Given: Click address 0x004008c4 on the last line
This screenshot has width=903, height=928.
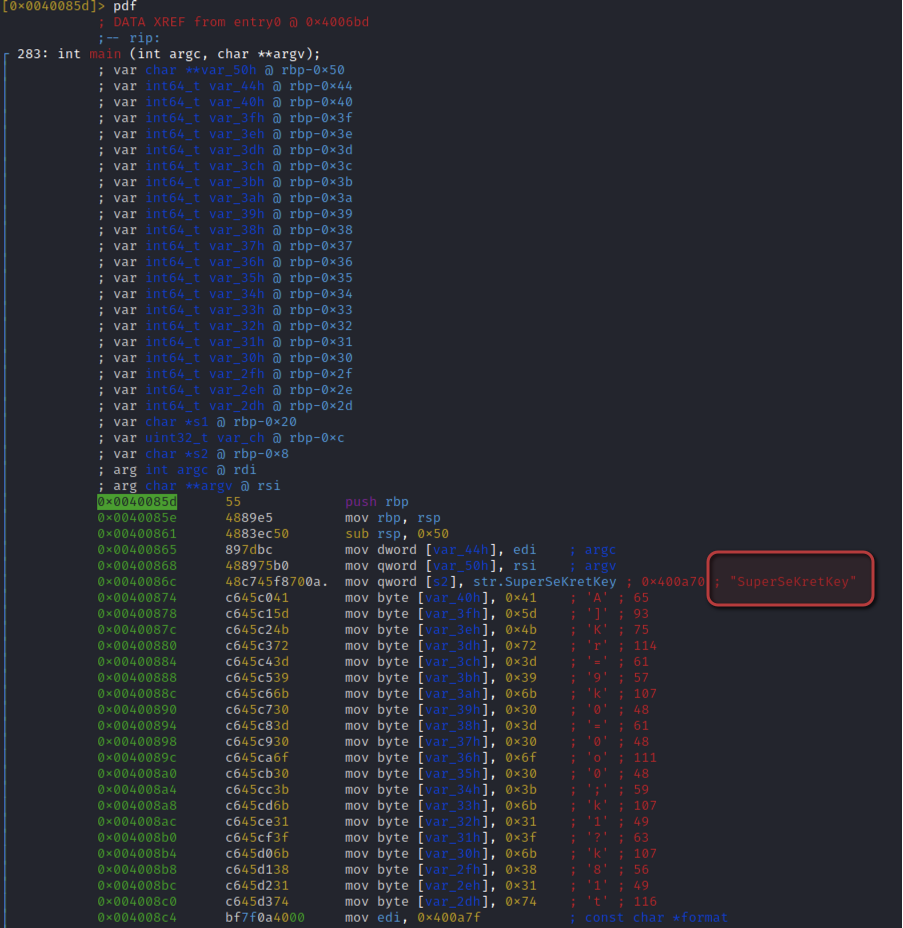Looking at the screenshot, I should tap(137, 917).
